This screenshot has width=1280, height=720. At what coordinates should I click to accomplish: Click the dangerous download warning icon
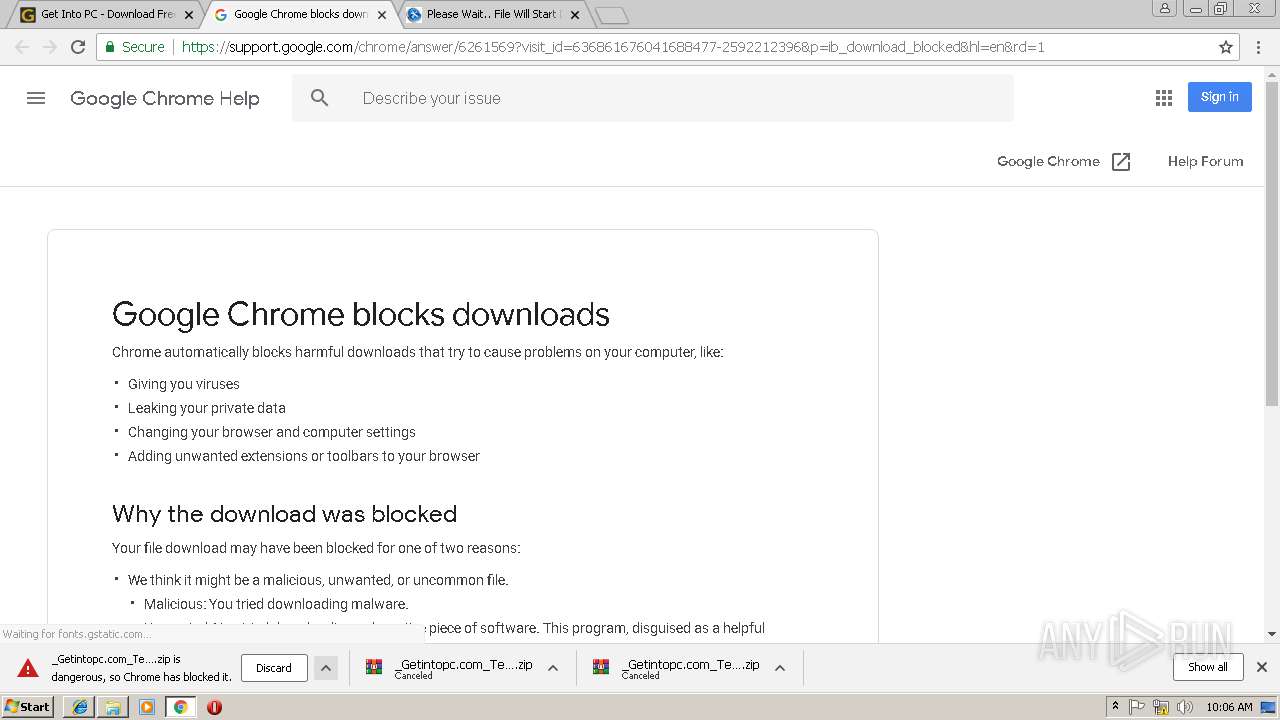pyautogui.click(x=28, y=669)
